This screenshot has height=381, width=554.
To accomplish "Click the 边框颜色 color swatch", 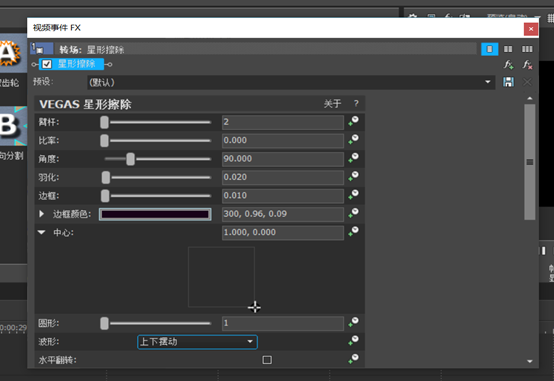I will [x=155, y=214].
